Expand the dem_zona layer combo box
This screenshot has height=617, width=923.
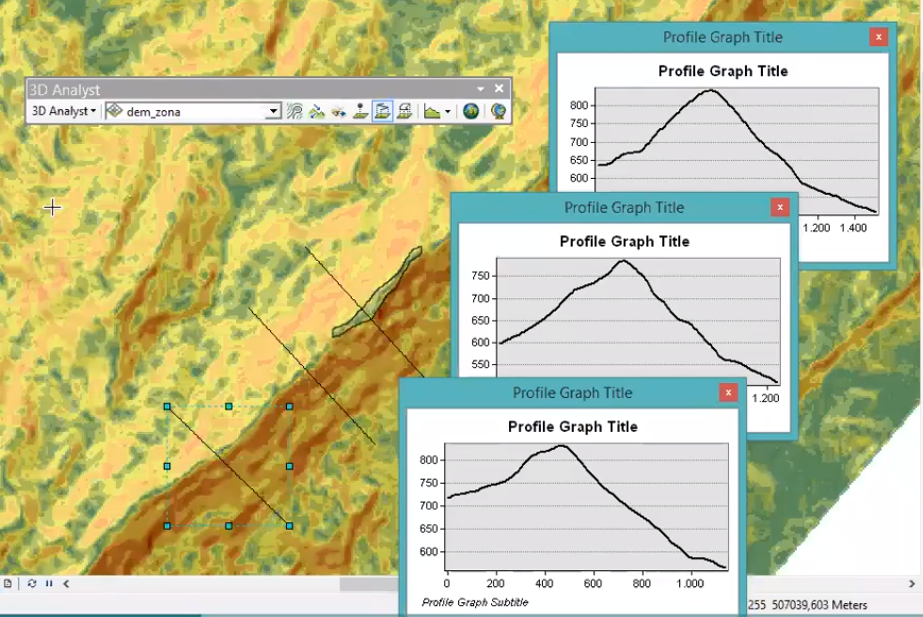(273, 112)
